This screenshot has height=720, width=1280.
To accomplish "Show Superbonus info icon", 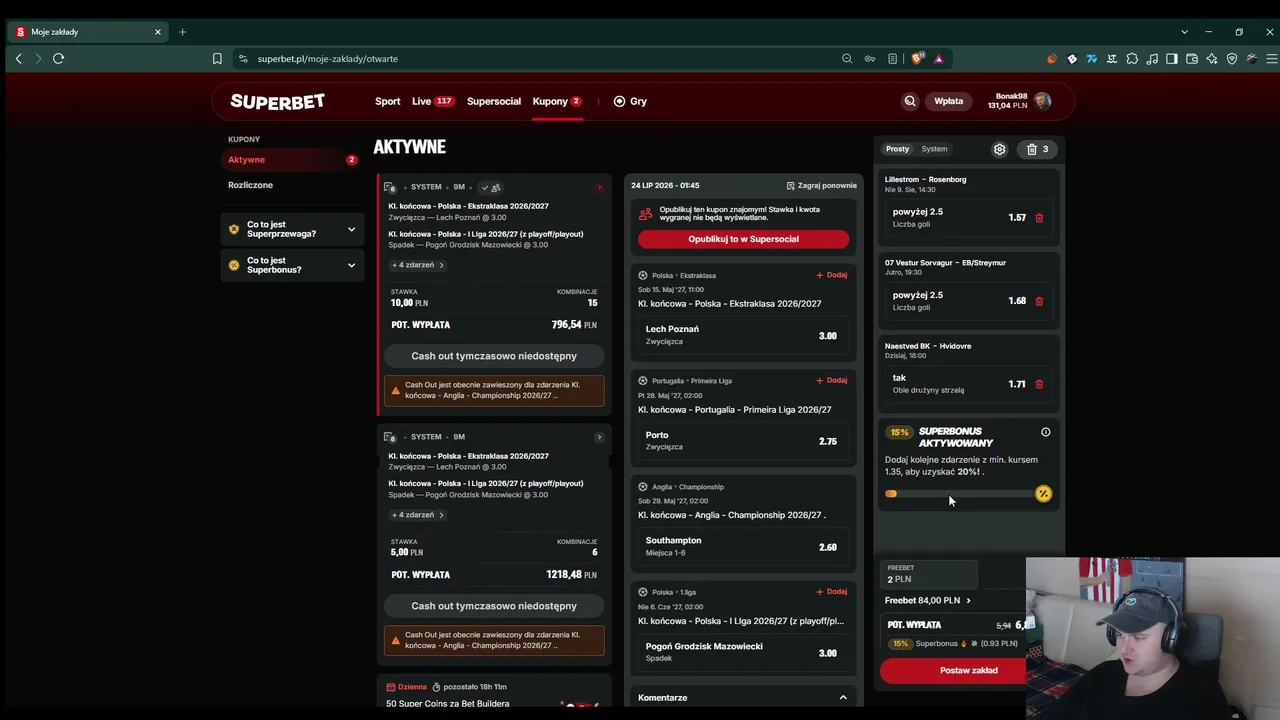I will (x=1046, y=432).
